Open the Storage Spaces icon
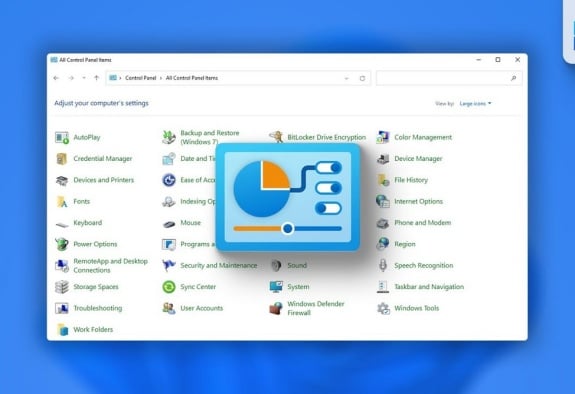Screen dimensions: 575x394 click(x=62, y=287)
